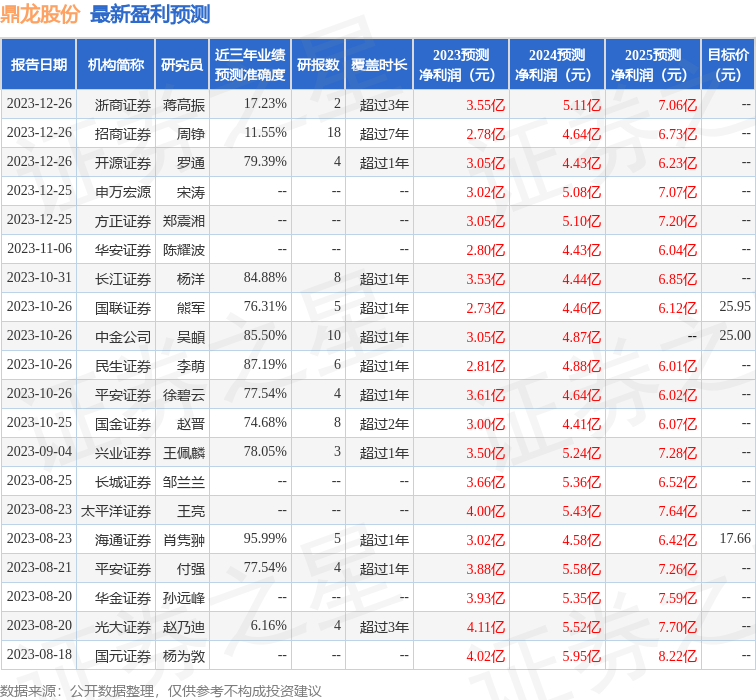
Task: Click analyst name 罗通
Action: click(191, 163)
